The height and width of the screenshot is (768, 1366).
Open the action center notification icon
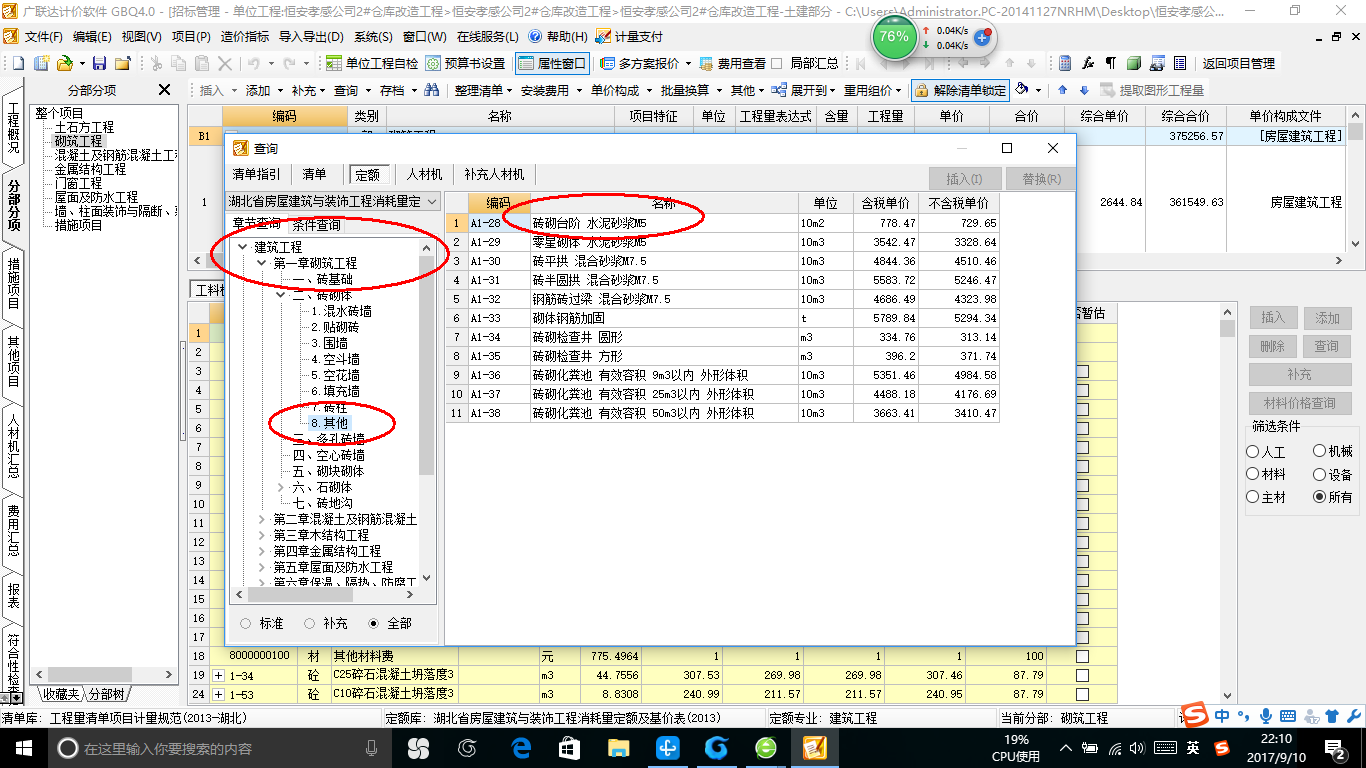coord(1337,748)
